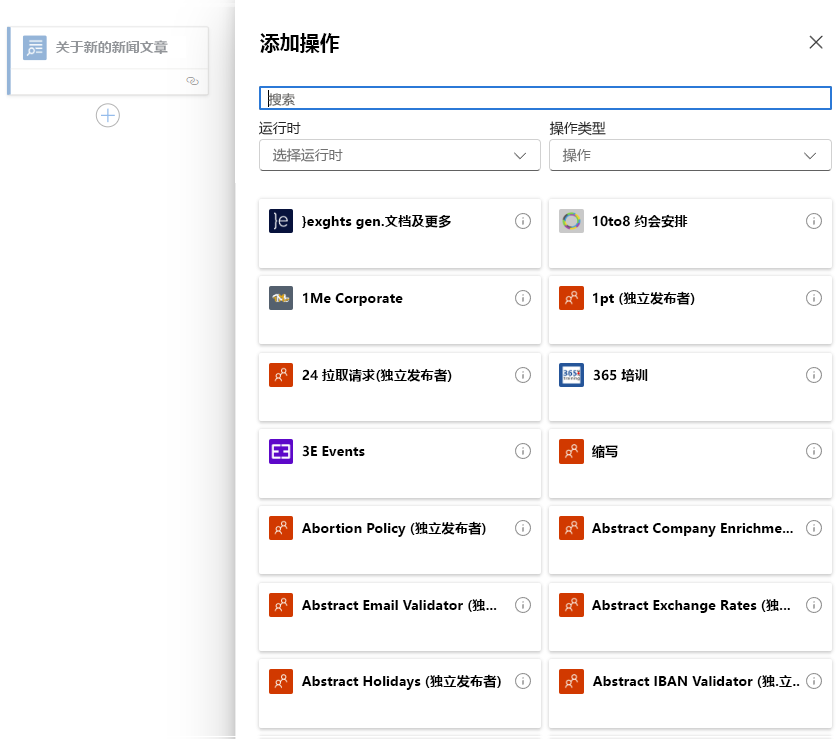Click the }exghts gen. connector icon
840x740 pixels.
(281, 221)
